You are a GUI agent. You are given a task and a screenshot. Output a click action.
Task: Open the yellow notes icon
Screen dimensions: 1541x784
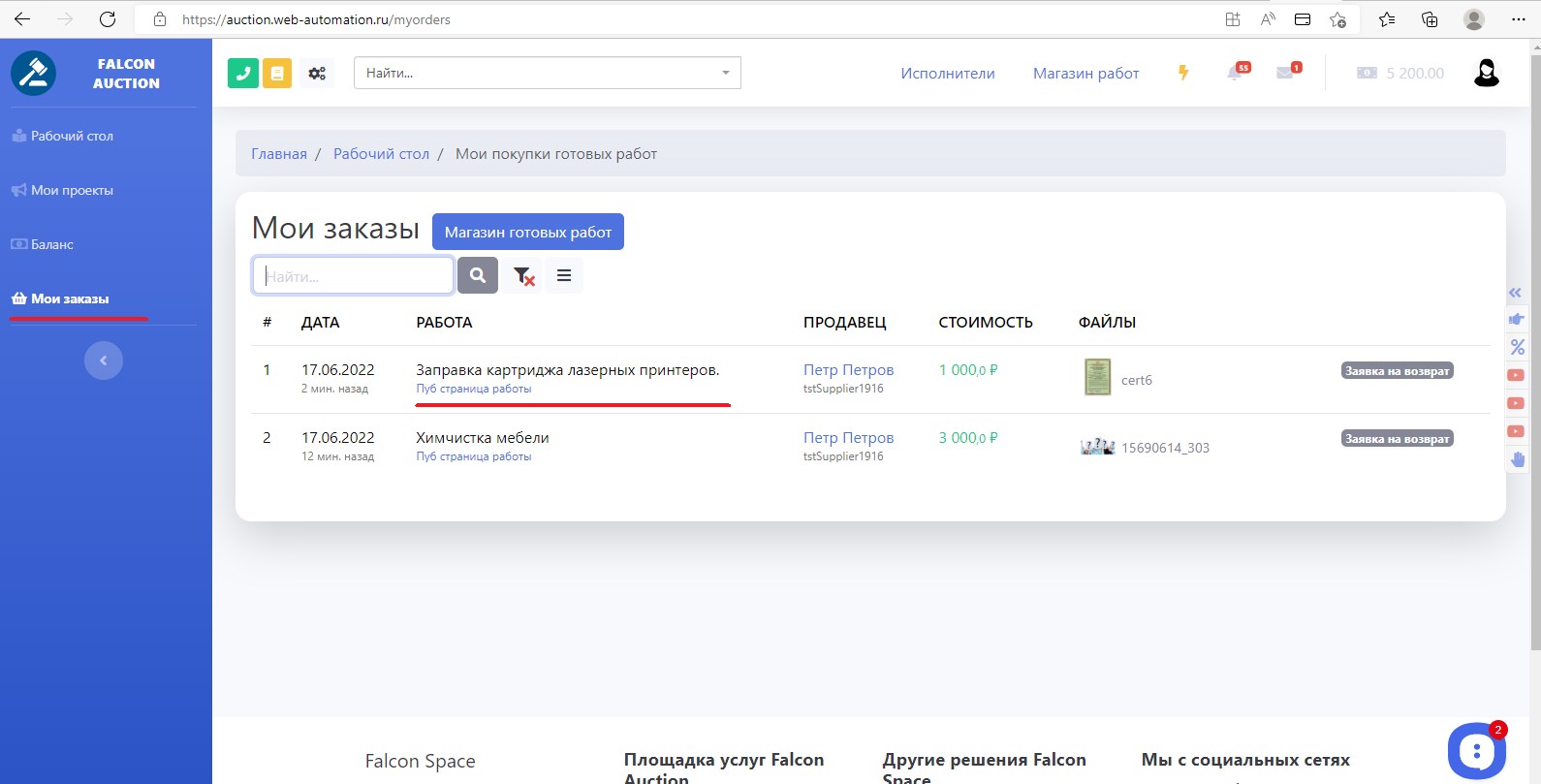[x=277, y=73]
